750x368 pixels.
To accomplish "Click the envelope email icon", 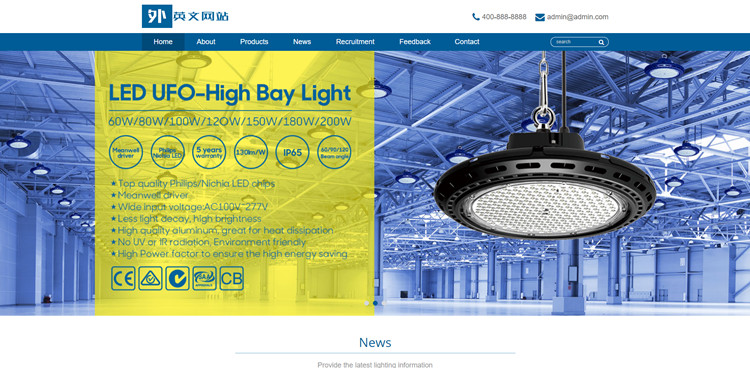I will [x=540, y=17].
